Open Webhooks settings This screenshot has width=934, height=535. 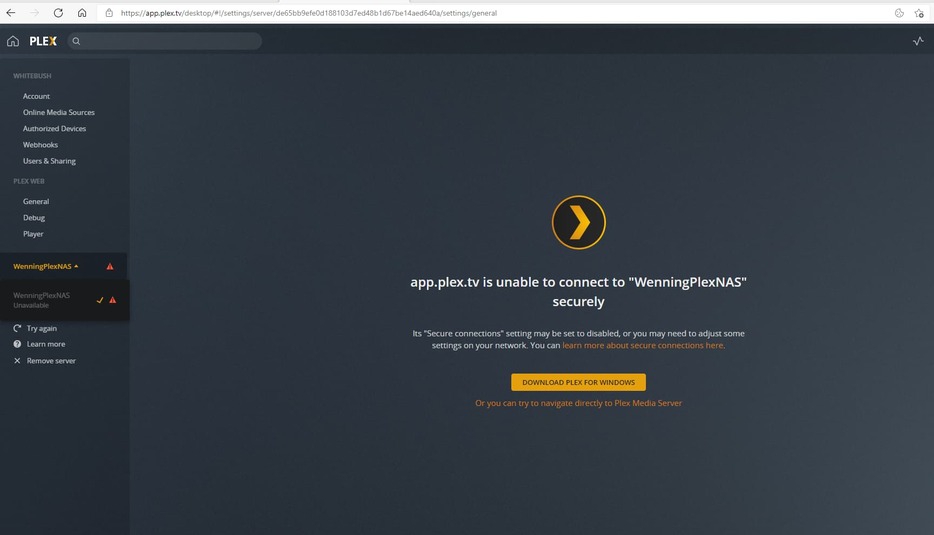tap(40, 145)
